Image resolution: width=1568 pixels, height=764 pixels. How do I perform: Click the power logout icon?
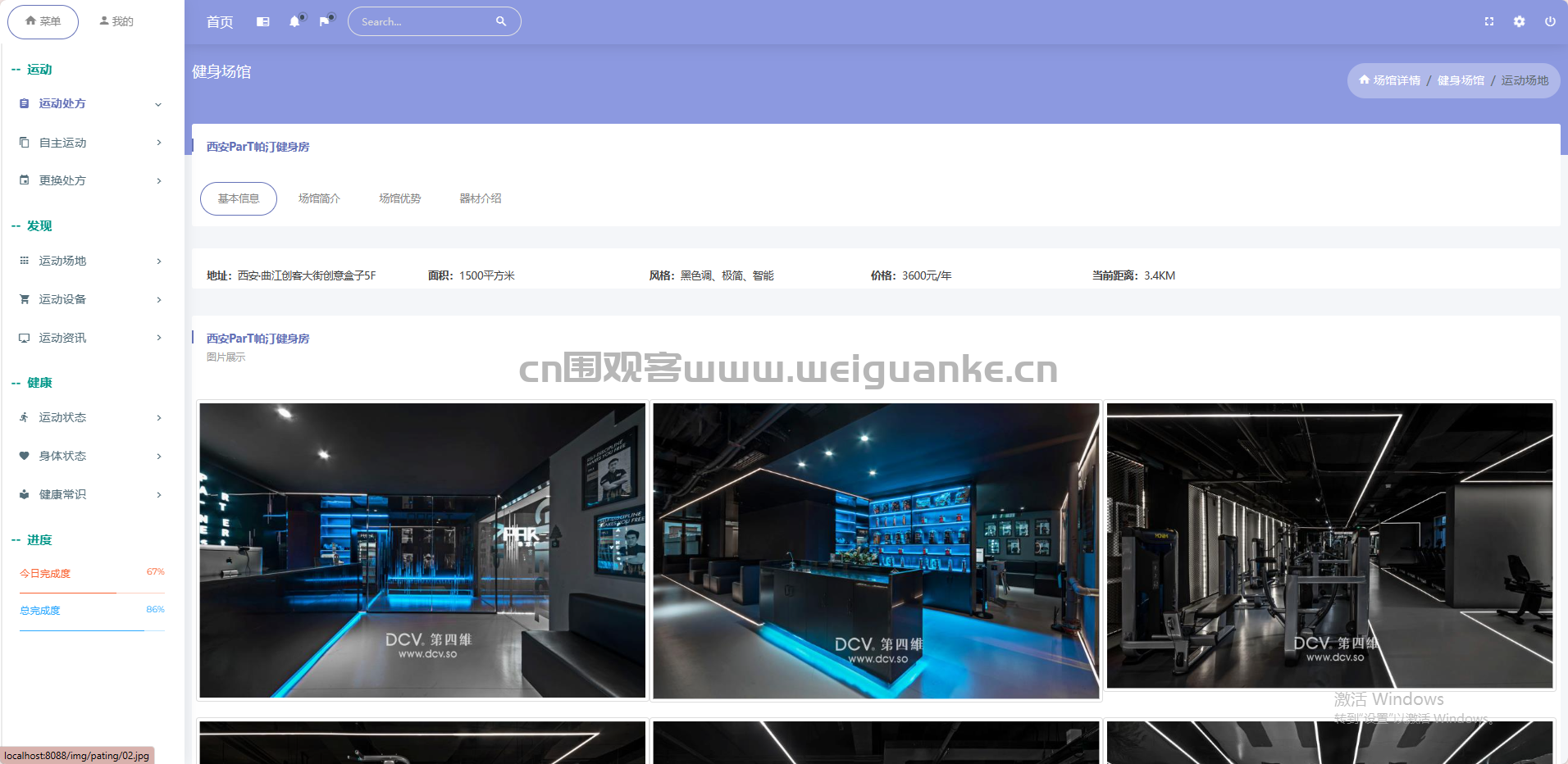pos(1550,21)
